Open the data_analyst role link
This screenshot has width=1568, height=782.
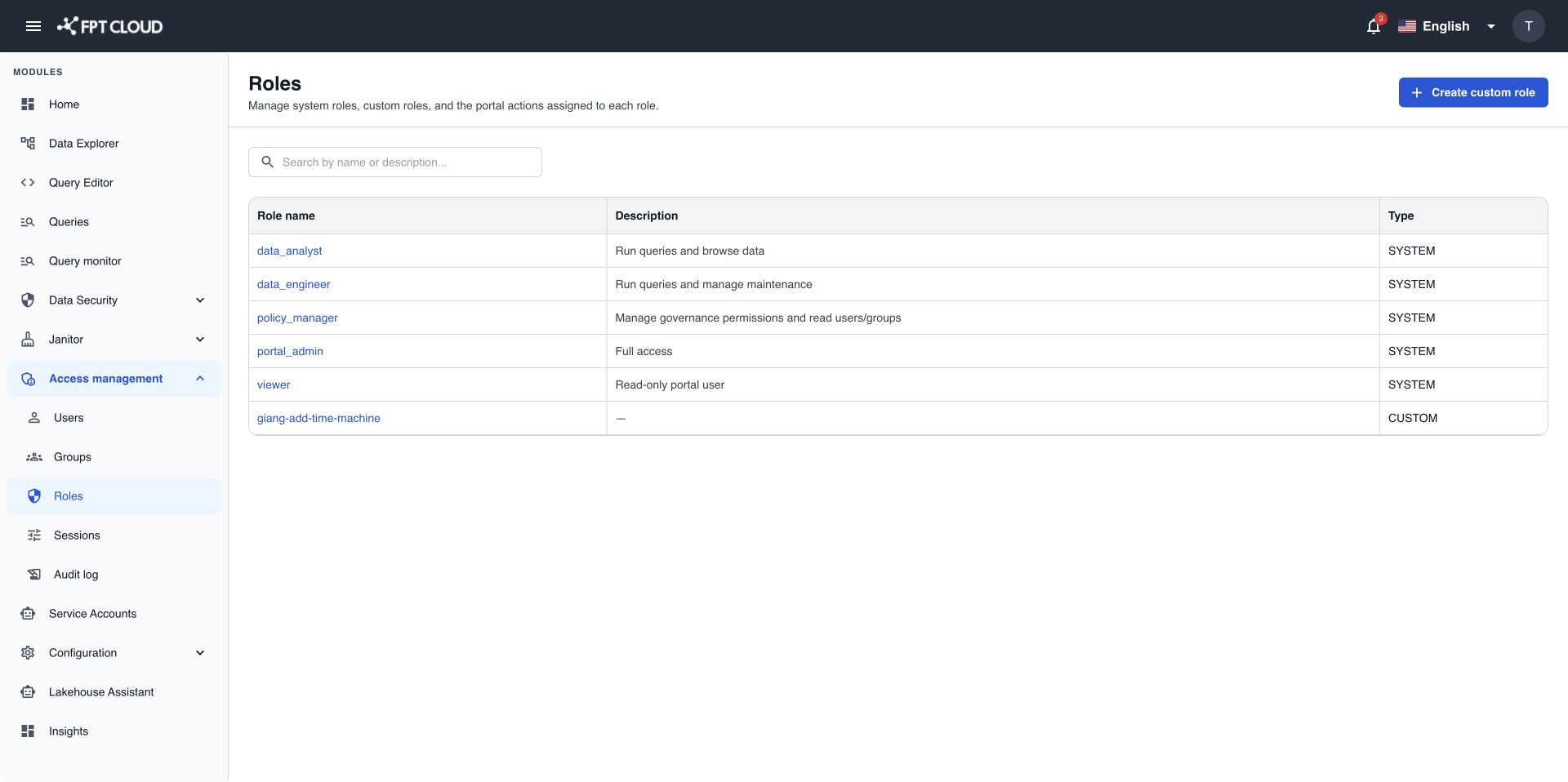coord(289,251)
